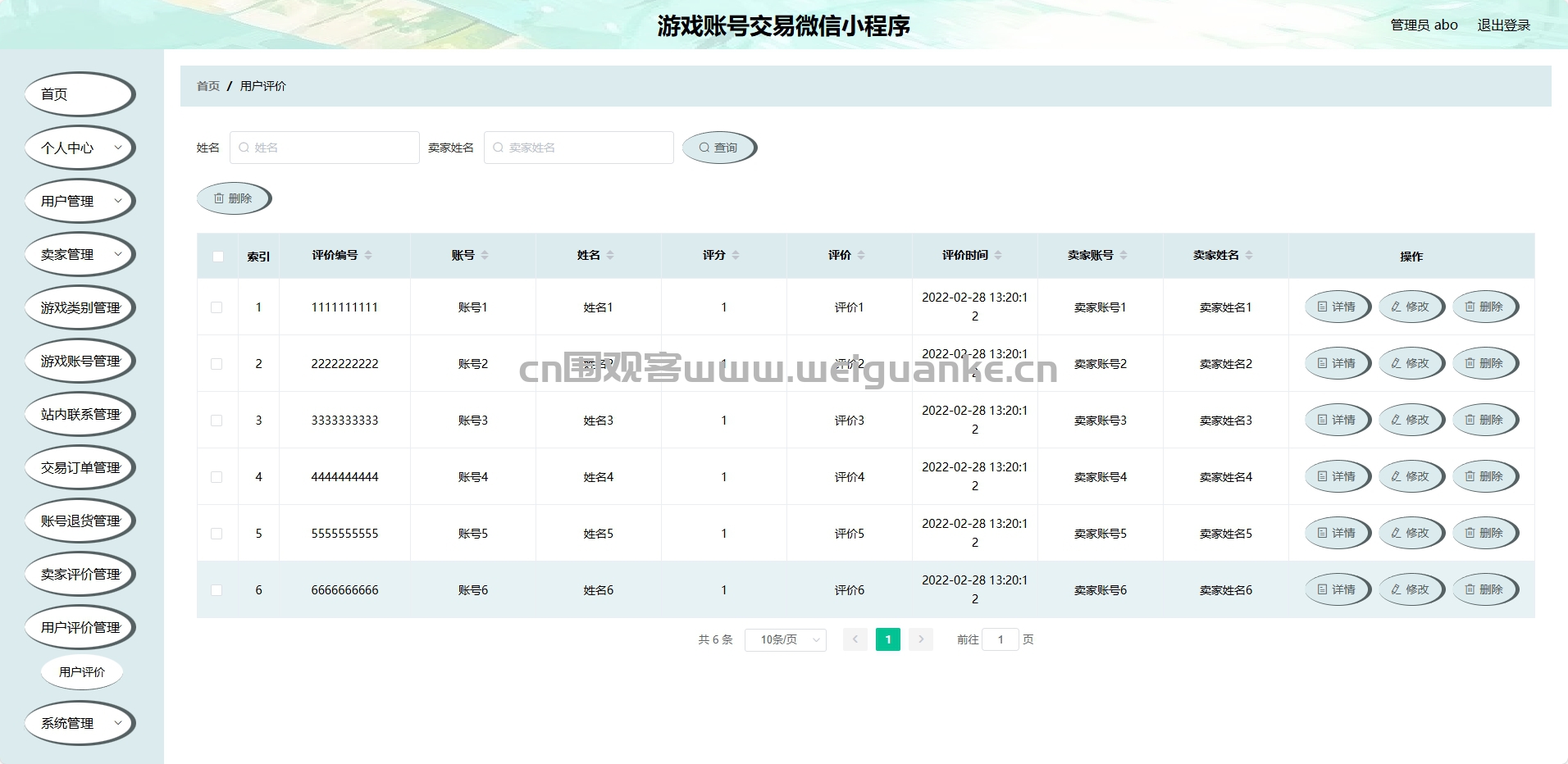This screenshot has width=1568, height=764.
Task: Open 详情 for row 账号2
Action: (x=1338, y=363)
